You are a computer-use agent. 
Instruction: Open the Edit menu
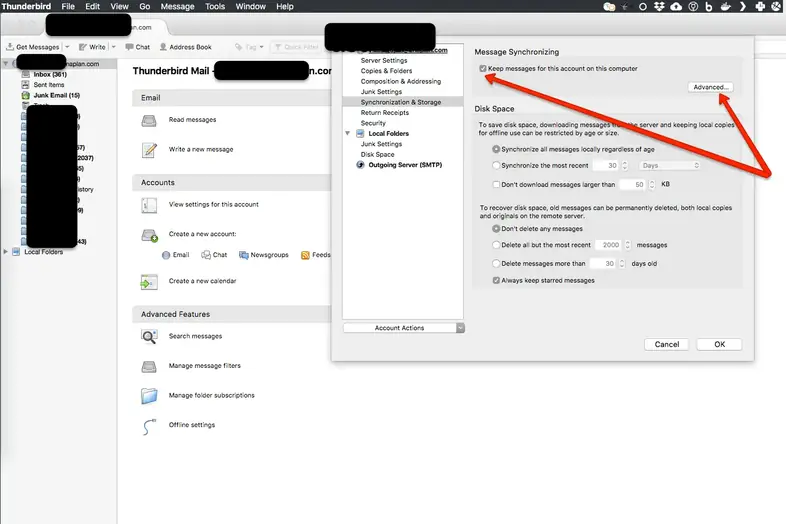pyautogui.click(x=92, y=7)
